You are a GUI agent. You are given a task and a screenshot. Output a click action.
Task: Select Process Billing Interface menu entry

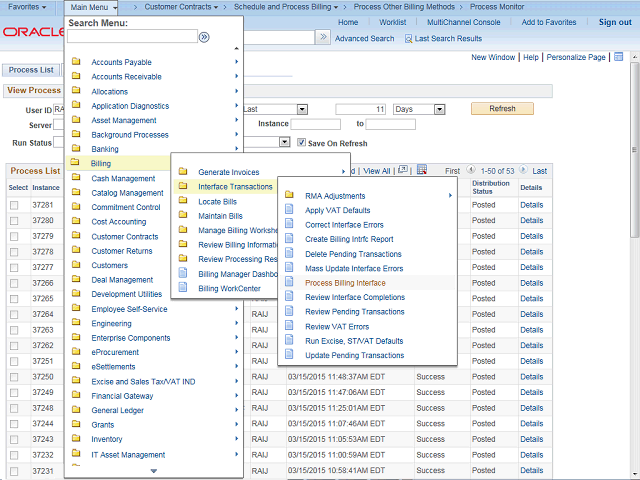(x=345, y=283)
